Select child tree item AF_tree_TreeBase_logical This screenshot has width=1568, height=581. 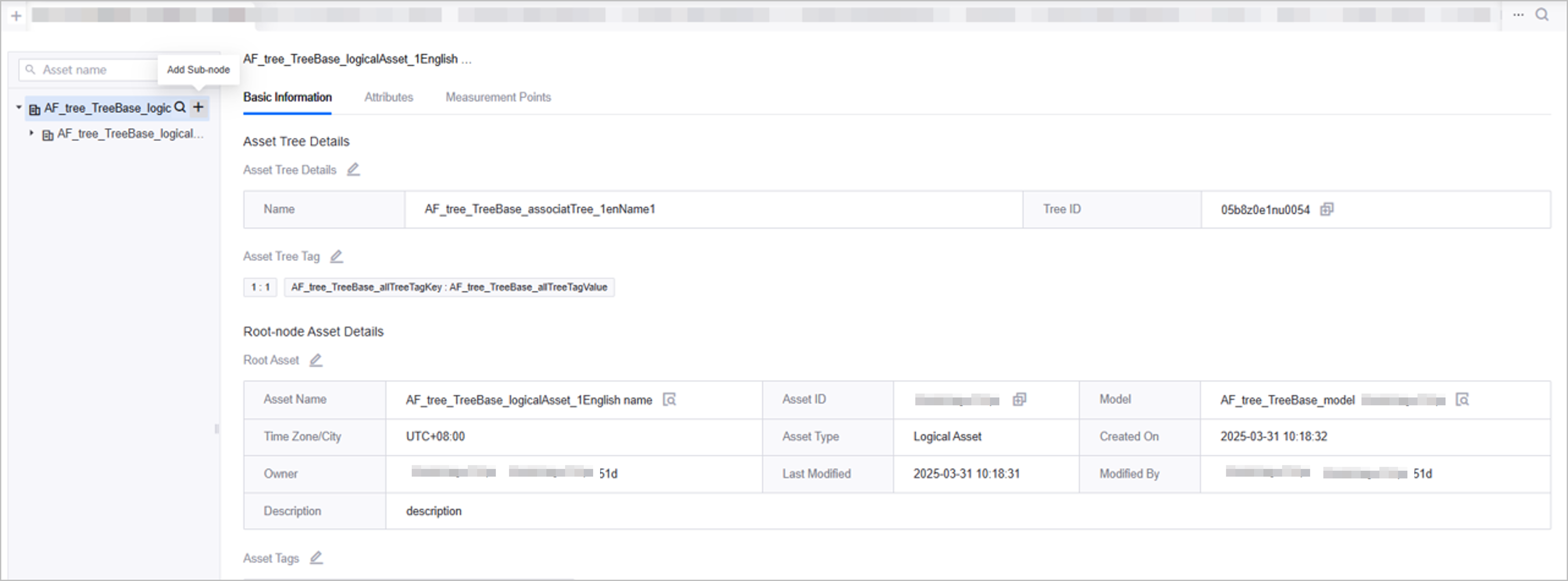click(130, 134)
